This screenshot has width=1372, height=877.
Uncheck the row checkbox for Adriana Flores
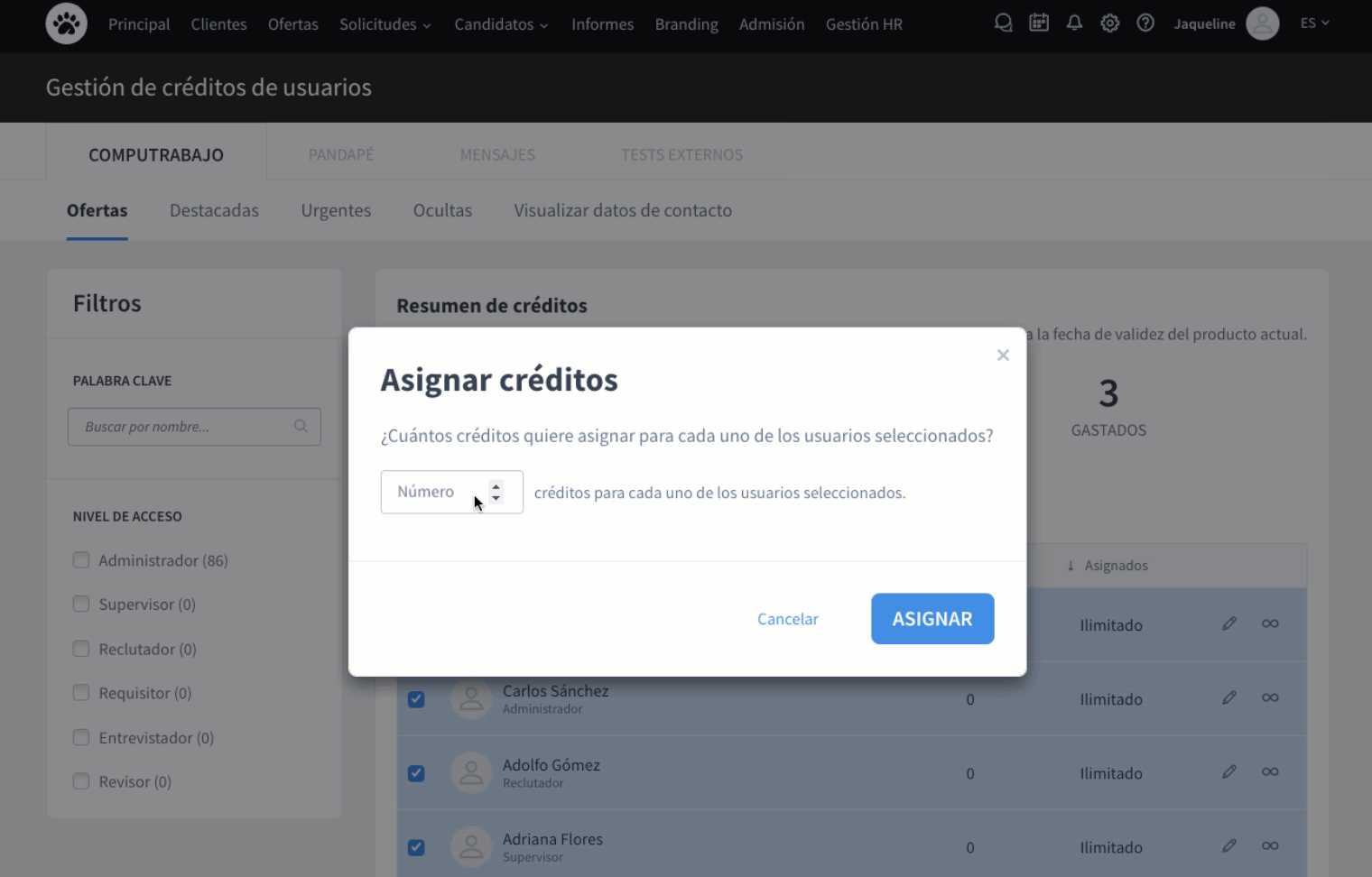pyautogui.click(x=416, y=847)
